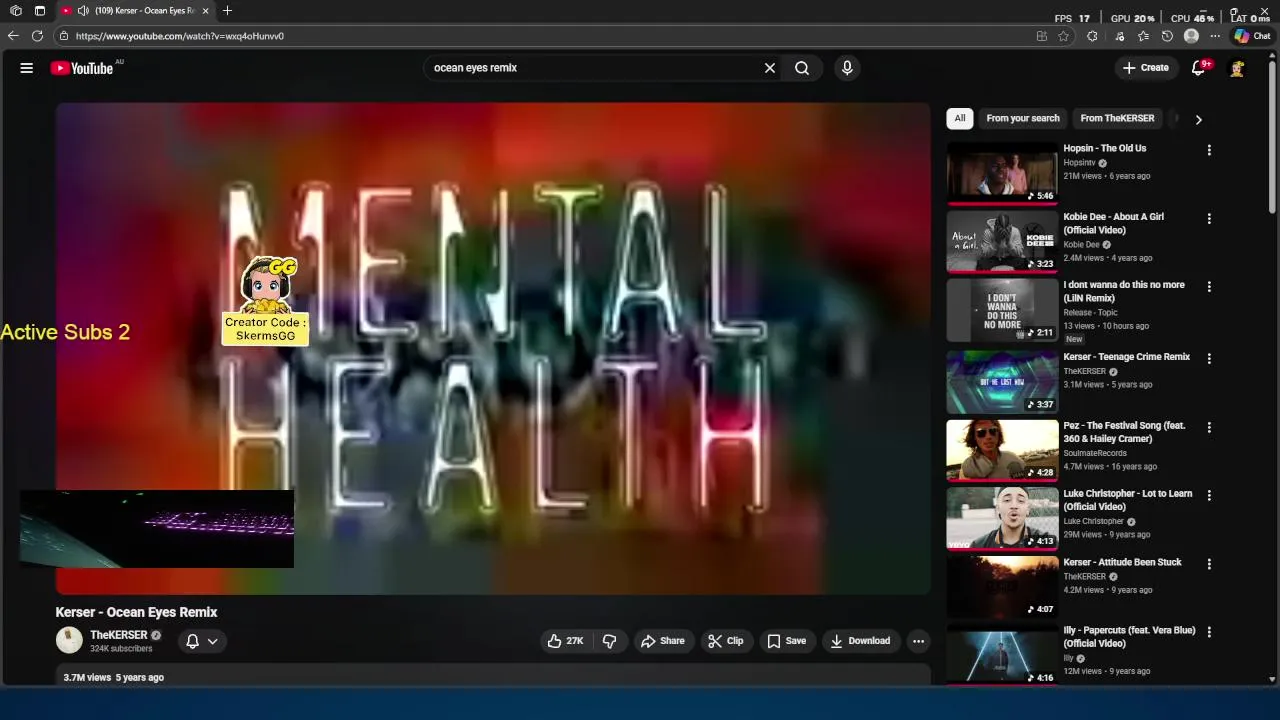This screenshot has height=720, width=1280.
Task: Go to the YouTube home logo
Action: click(x=82, y=68)
